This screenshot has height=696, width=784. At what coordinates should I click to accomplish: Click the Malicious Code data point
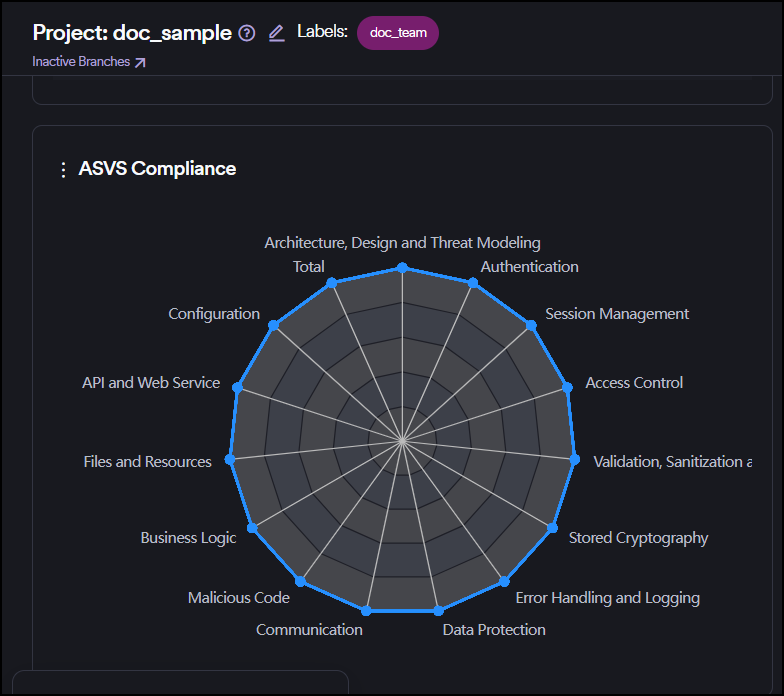(300, 581)
